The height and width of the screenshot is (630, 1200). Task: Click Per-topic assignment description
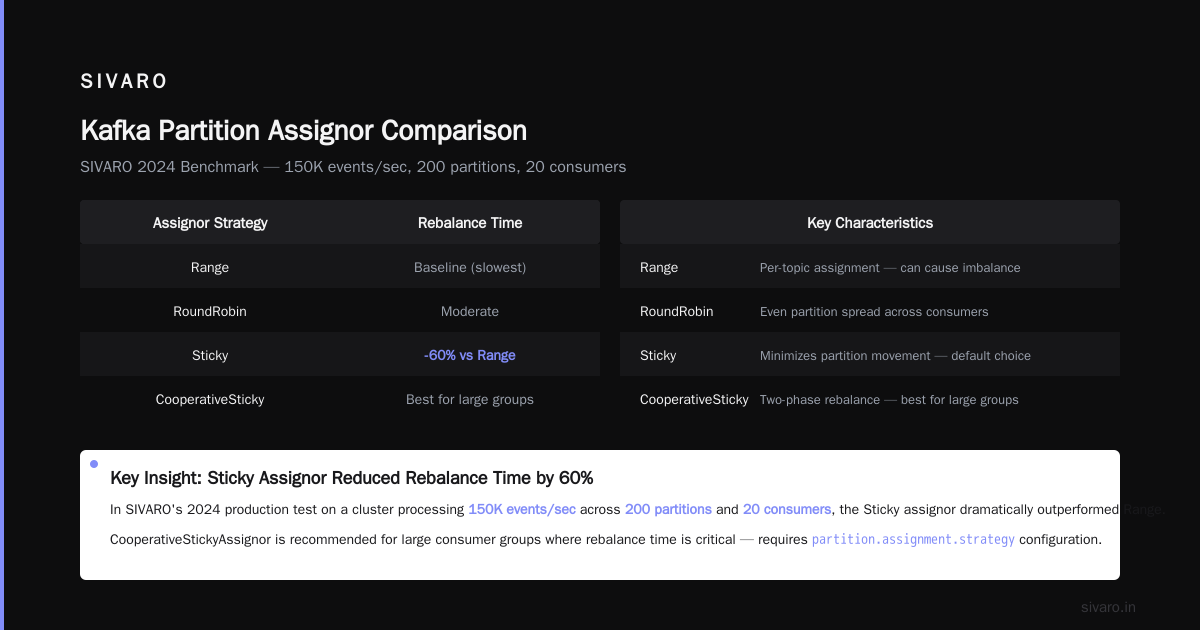(x=890, y=268)
